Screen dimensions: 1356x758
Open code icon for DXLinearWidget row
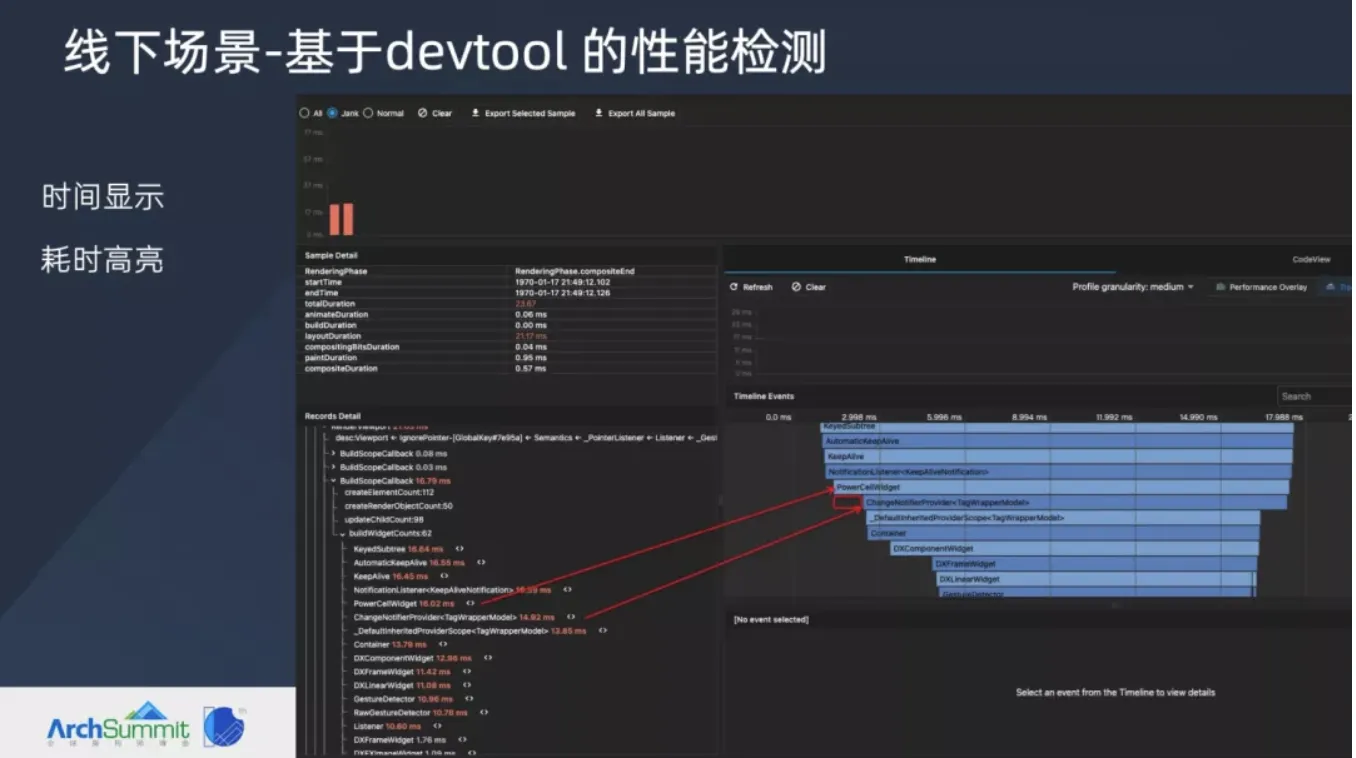[467, 685]
